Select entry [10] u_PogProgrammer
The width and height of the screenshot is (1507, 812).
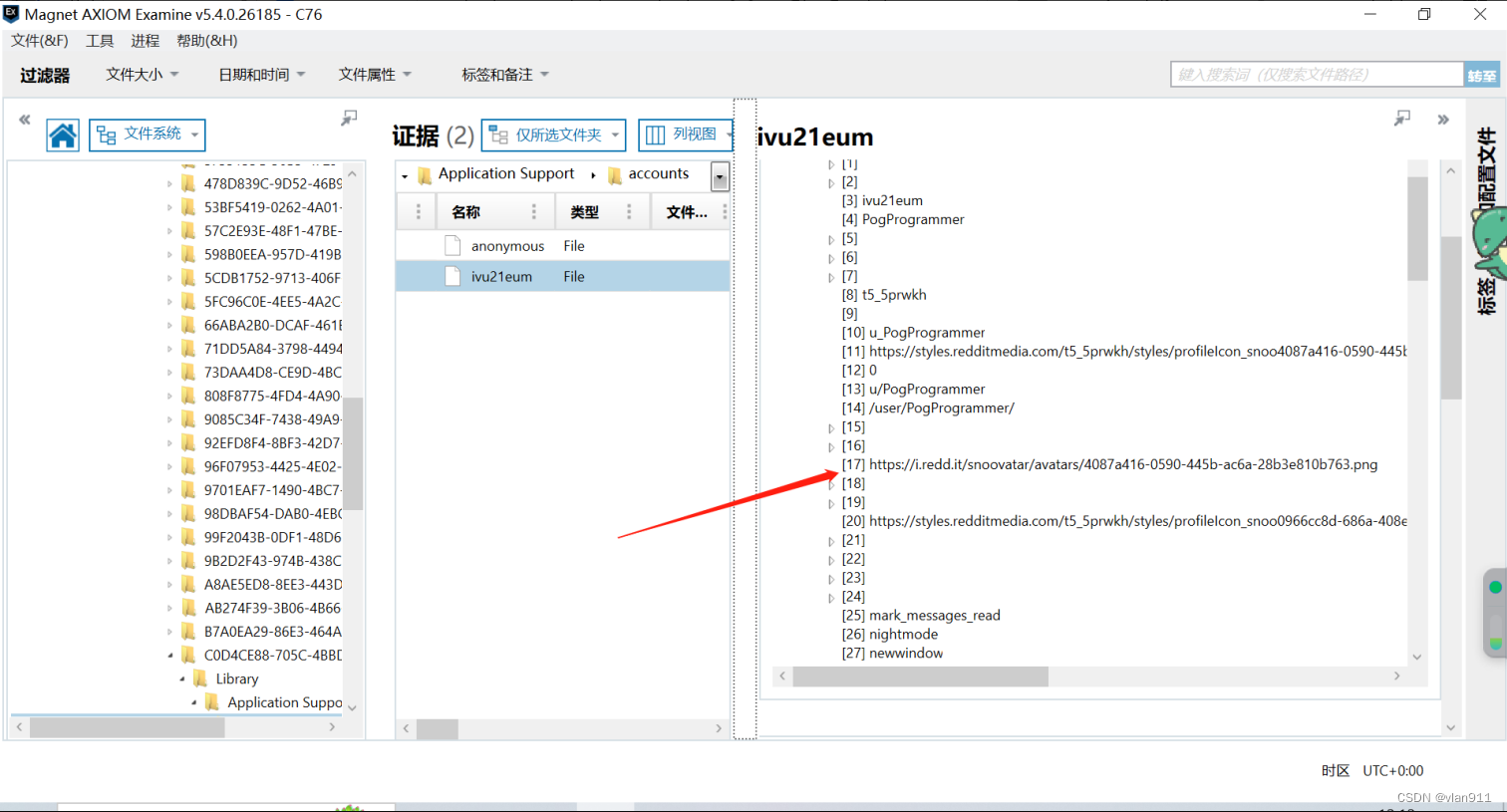(x=913, y=333)
